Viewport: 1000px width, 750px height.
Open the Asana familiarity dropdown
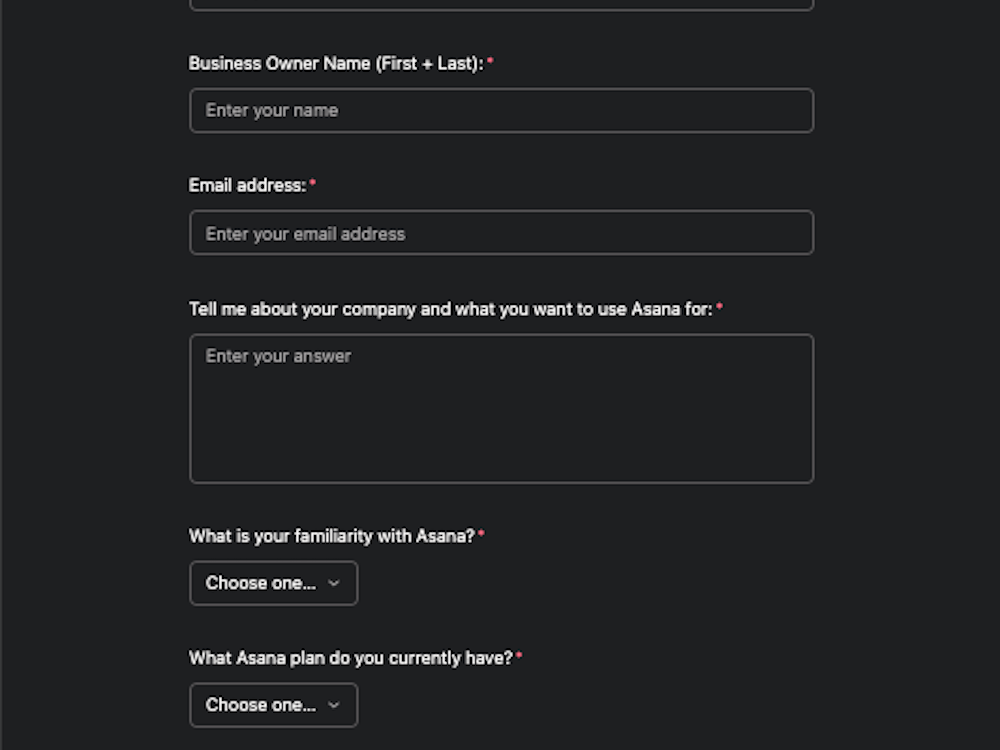[272, 583]
